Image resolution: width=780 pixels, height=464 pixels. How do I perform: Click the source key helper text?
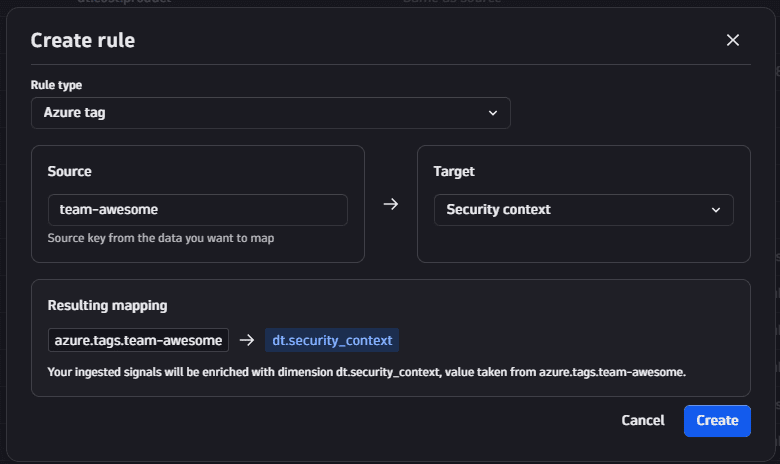coord(161,238)
